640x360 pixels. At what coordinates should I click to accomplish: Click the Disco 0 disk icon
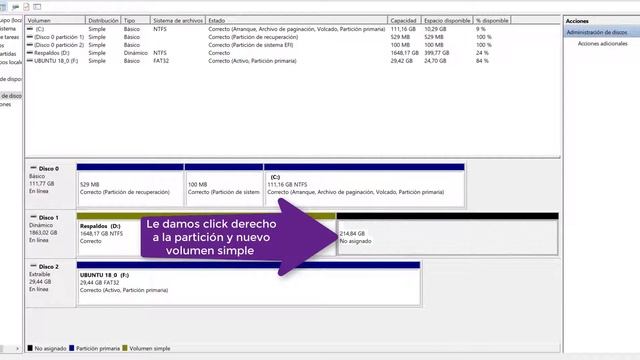click(x=33, y=168)
